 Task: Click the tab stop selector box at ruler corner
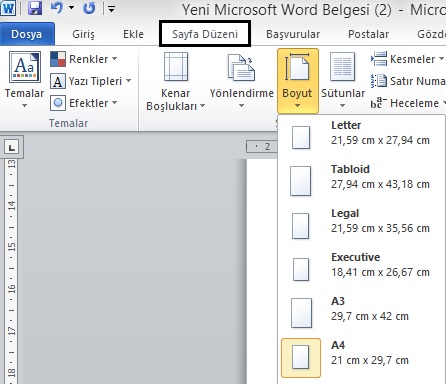(12, 146)
